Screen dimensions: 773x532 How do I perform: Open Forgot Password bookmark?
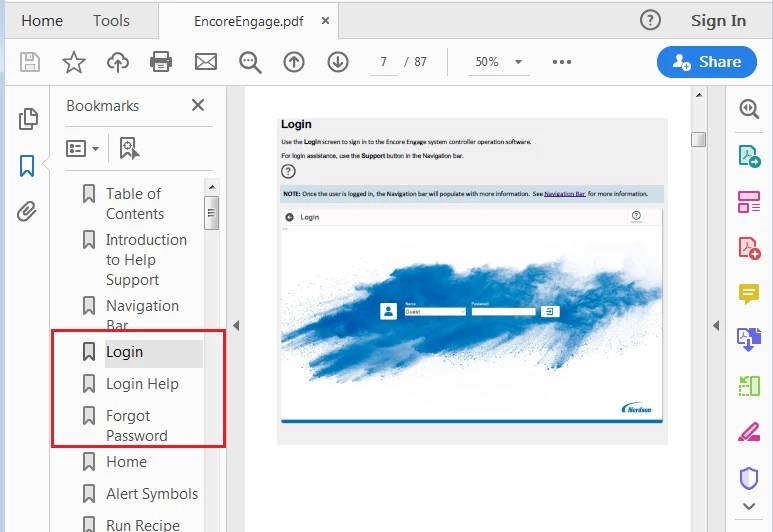[137, 426]
